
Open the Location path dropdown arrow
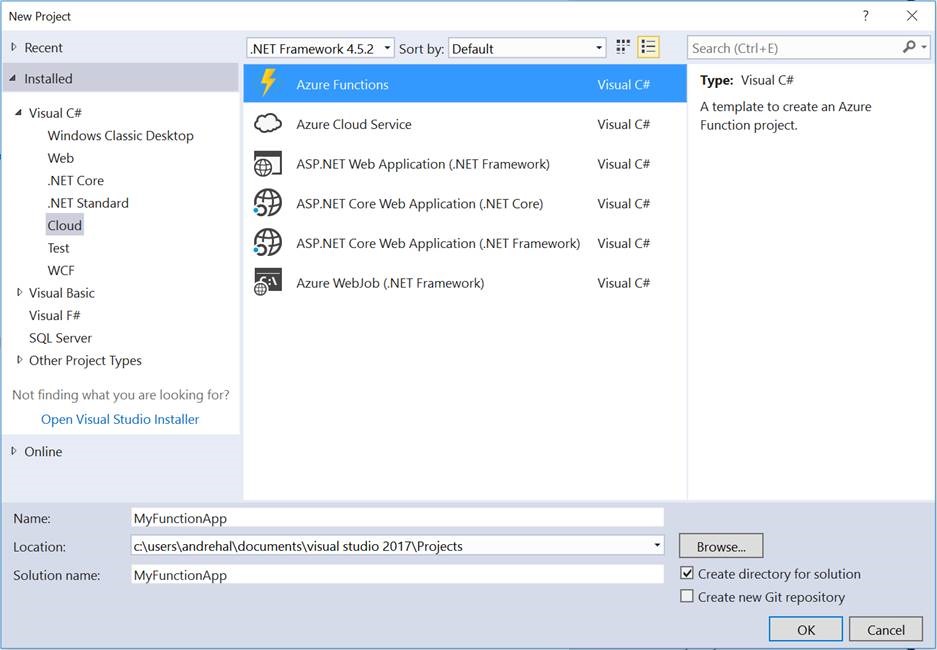pos(657,545)
